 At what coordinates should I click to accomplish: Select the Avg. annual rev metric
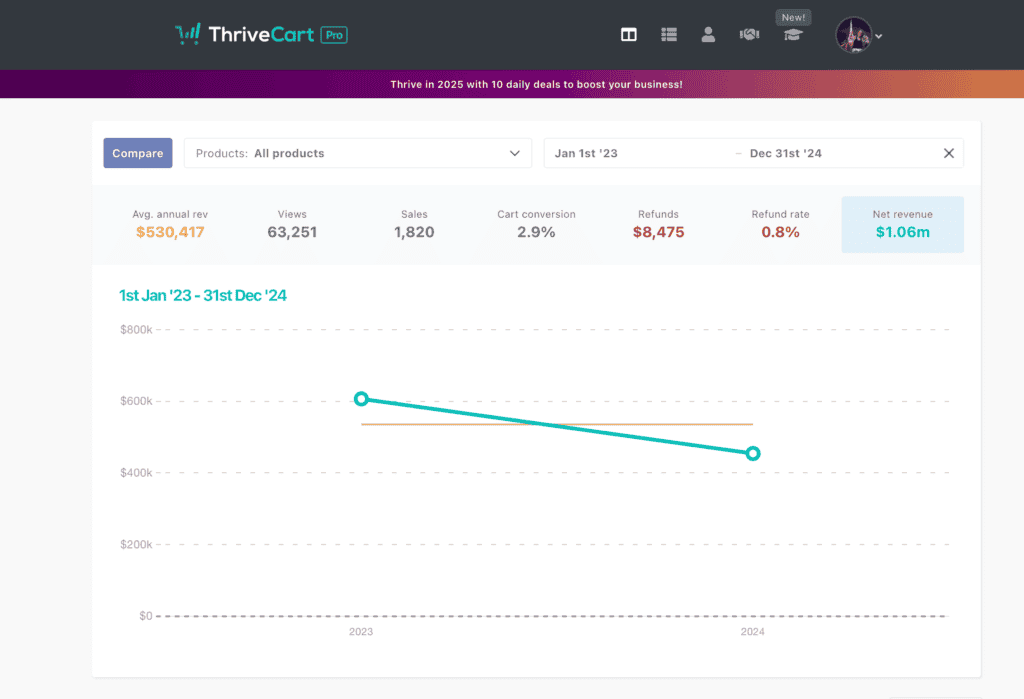pos(170,224)
